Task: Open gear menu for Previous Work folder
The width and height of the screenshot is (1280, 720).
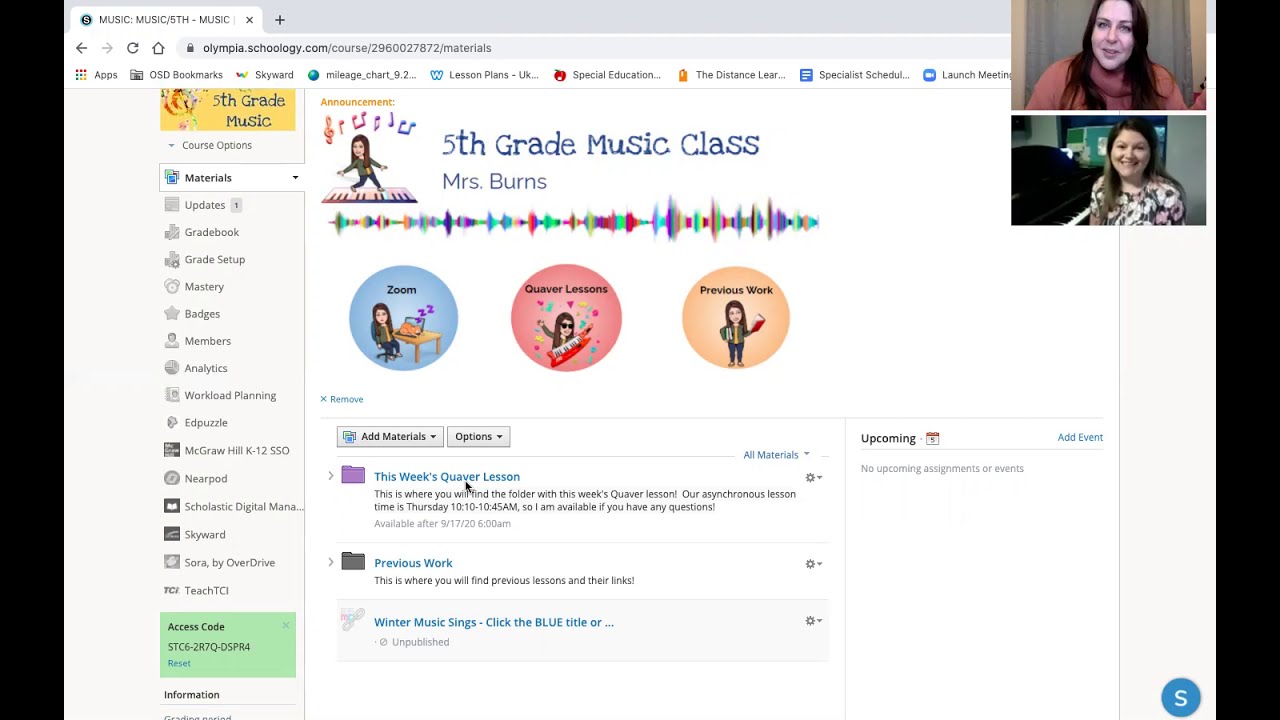Action: pyautogui.click(x=814, y=564)
